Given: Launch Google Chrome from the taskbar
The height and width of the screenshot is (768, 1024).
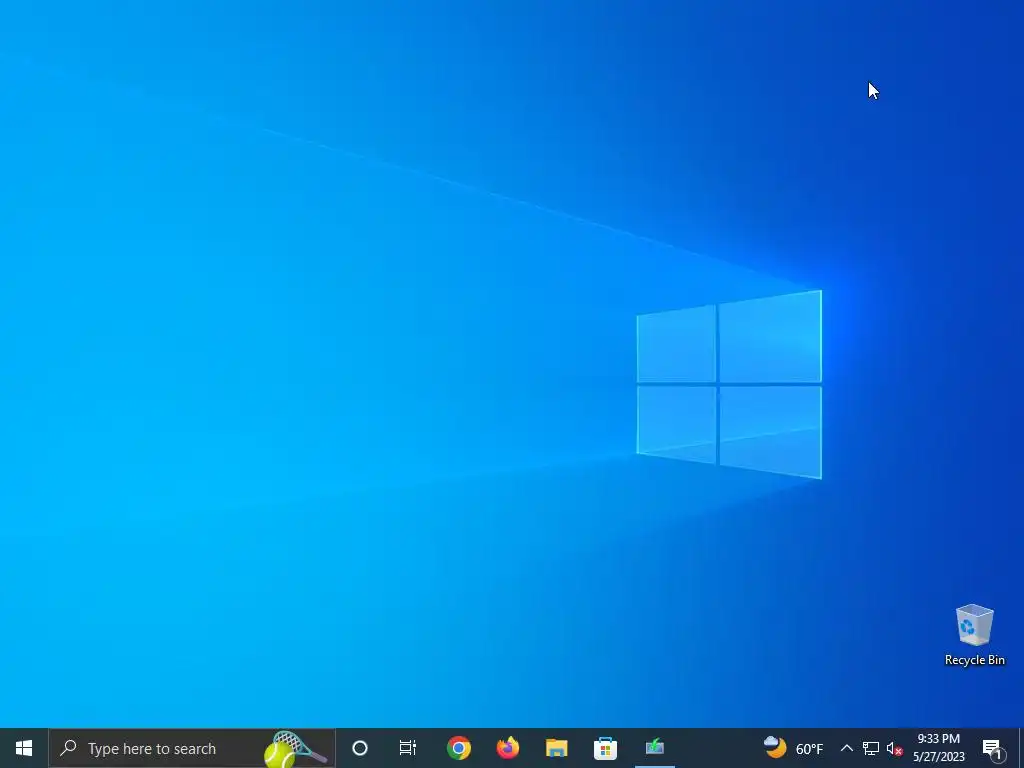Looking at the screenshot, I should click(x=458, y=748).
